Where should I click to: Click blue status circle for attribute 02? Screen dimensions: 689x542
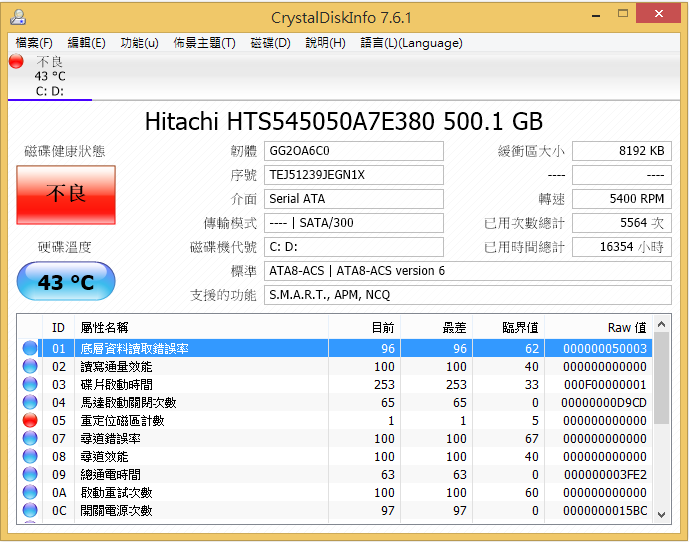tap(30, 366)
